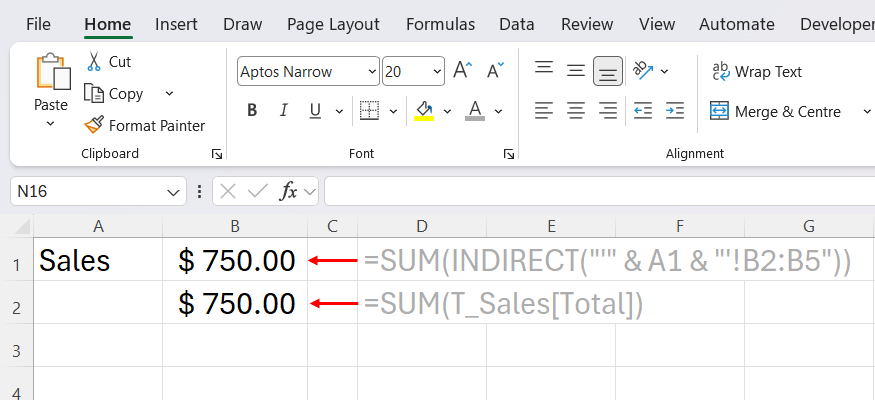This screenshot has width=875, height=400.
Task: Align text left
Action: click(544, 111)
